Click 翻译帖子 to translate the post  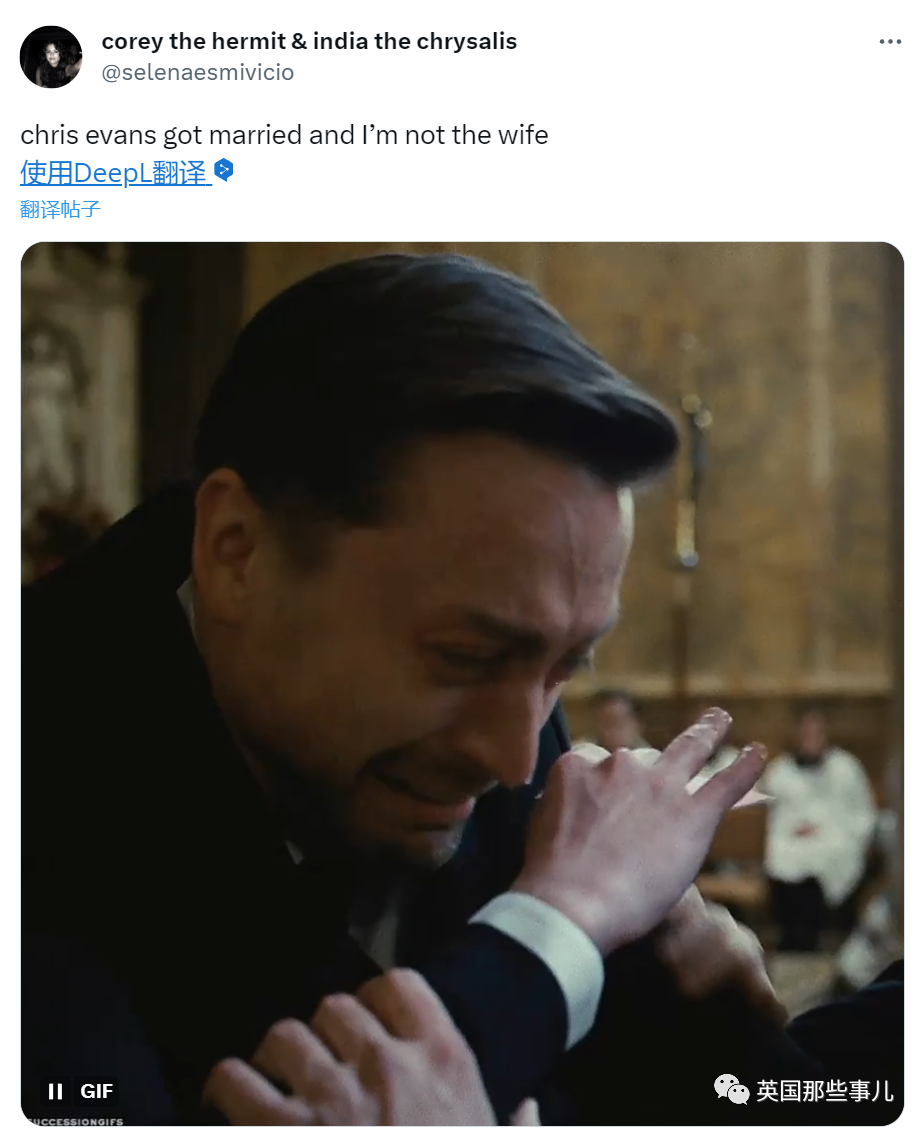pyautogui.click(x=61, y=209)
